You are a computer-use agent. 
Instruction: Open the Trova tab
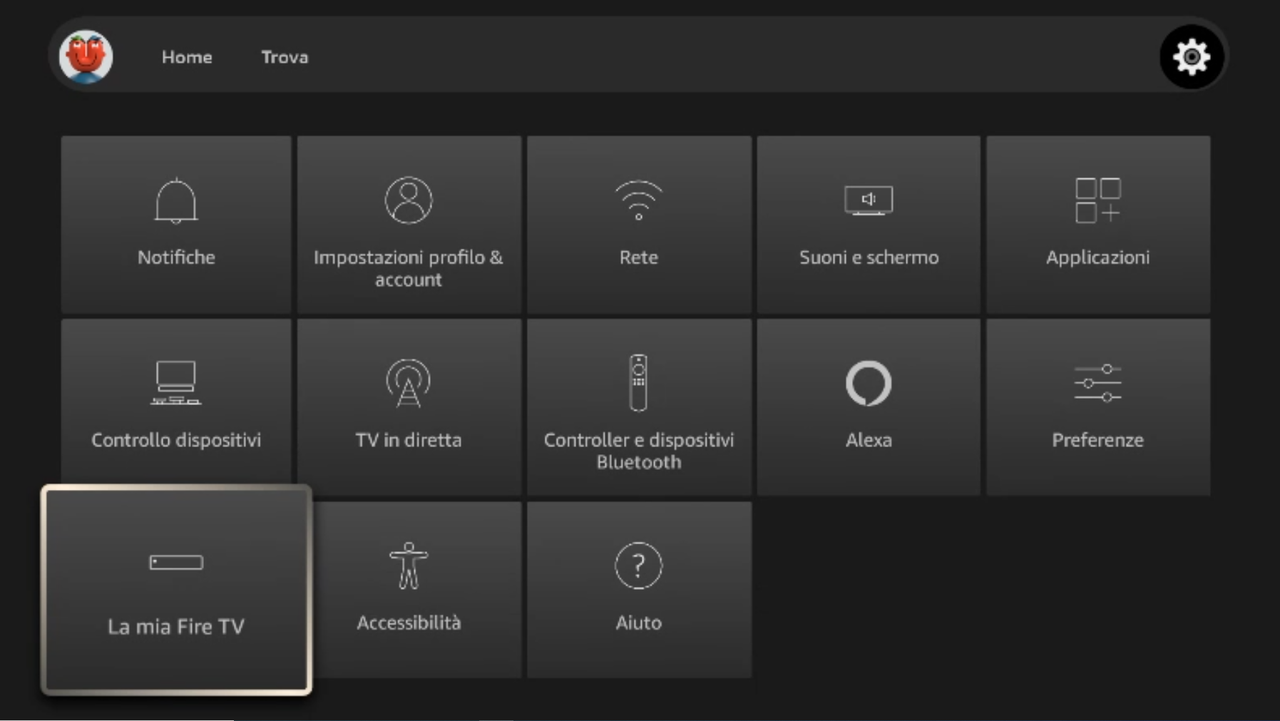(285, 57)
